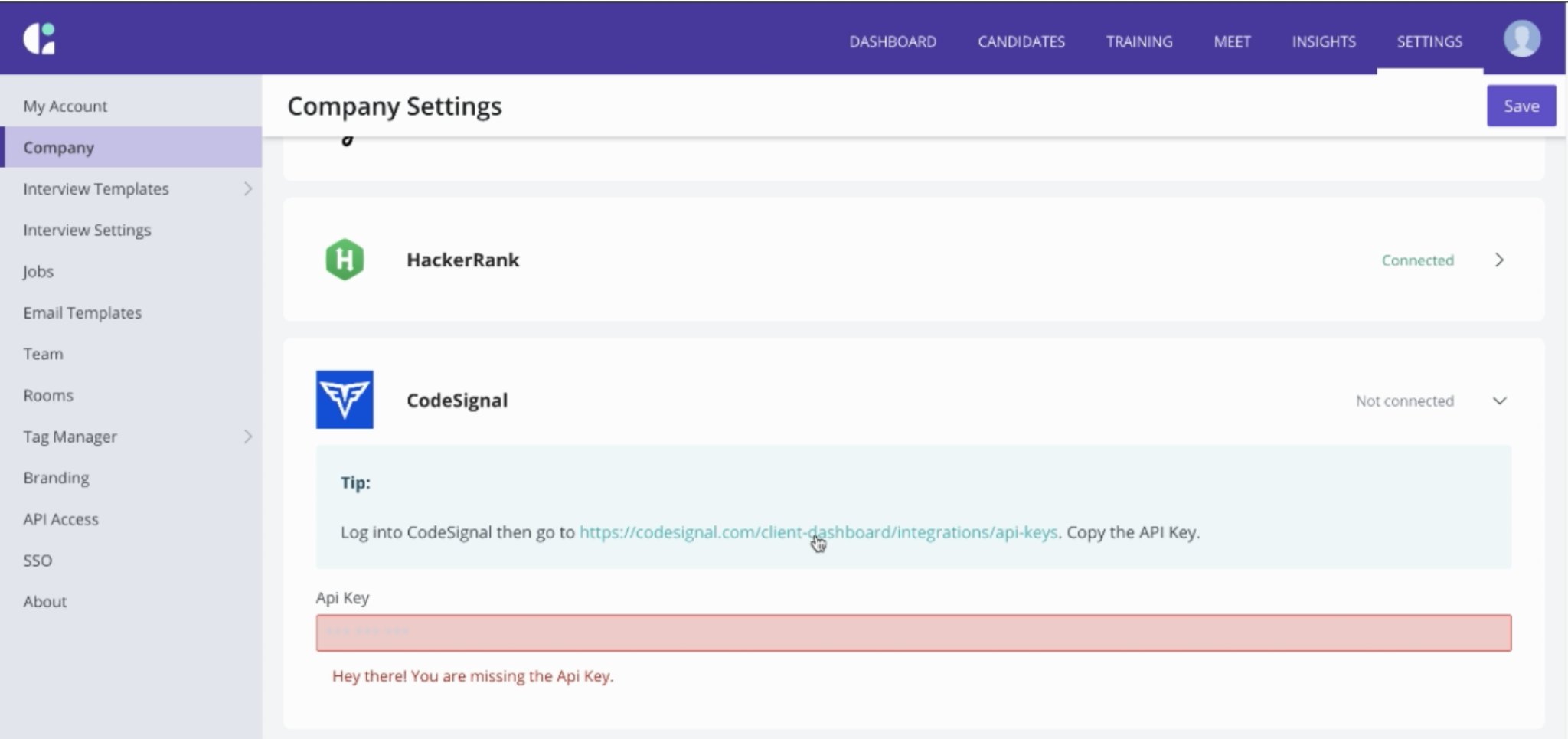Open the user profile avatar menu
The width and height of the screenshot is (1568, 739).
(1521, 38)
